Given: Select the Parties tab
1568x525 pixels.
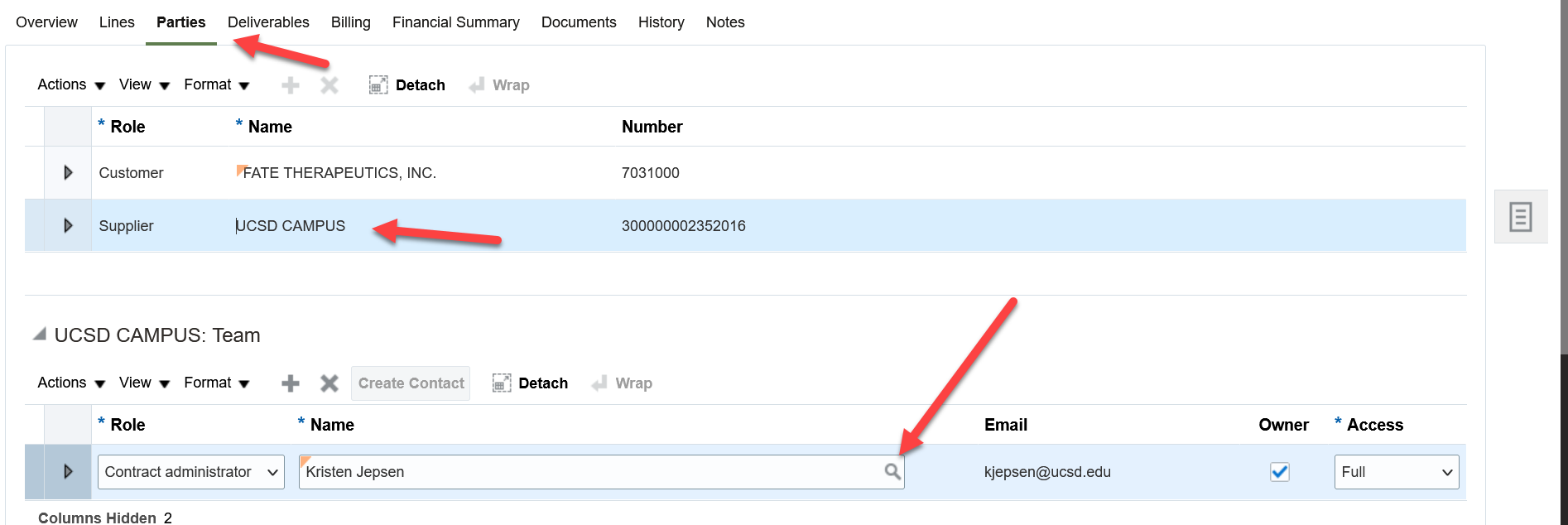Looking at the screenshot, I should (x=180, y=22).
